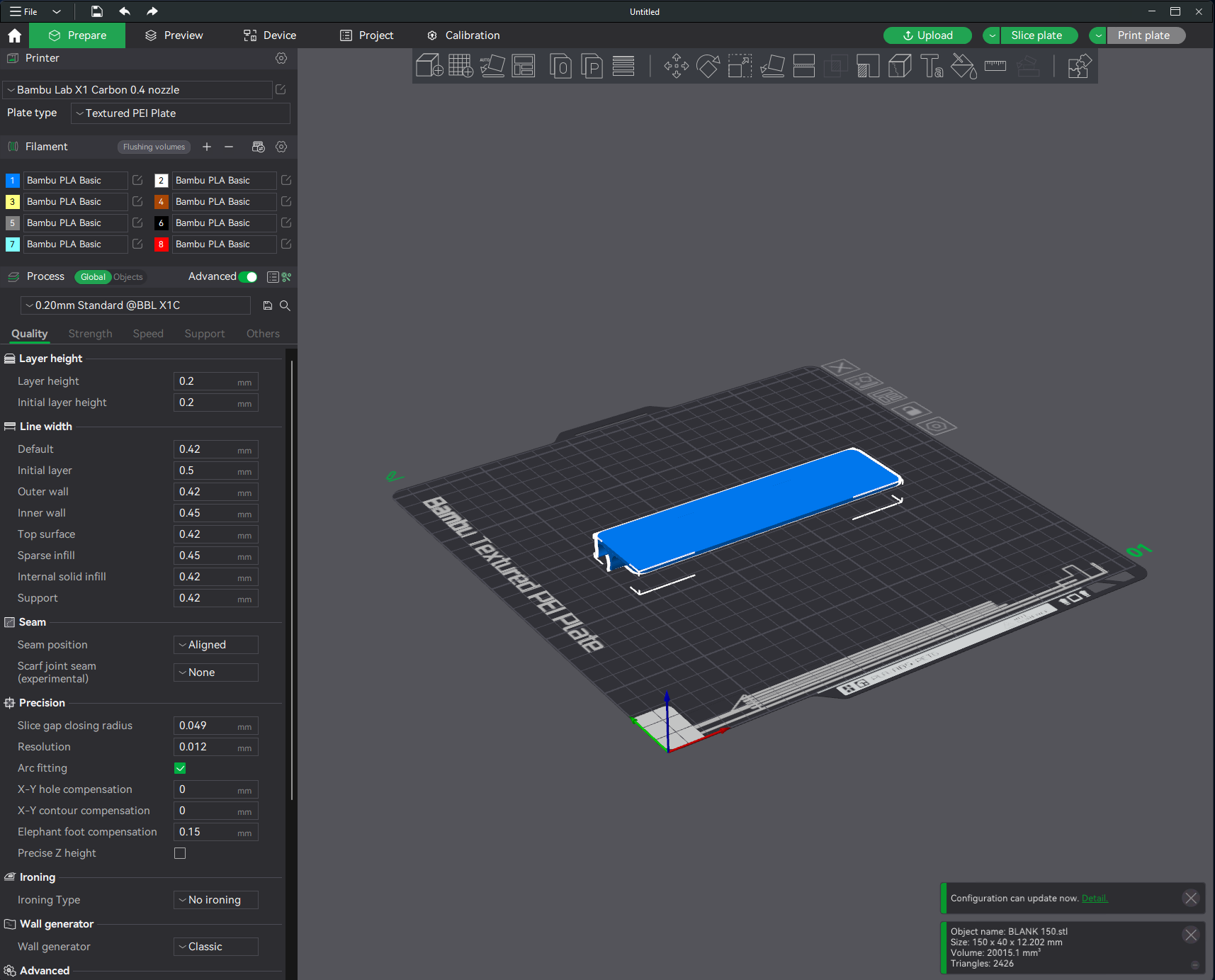Open the Seam position dropdown
Viewport: 1215px width, 980px height.
pyautogui.click(x=216, y=645)
